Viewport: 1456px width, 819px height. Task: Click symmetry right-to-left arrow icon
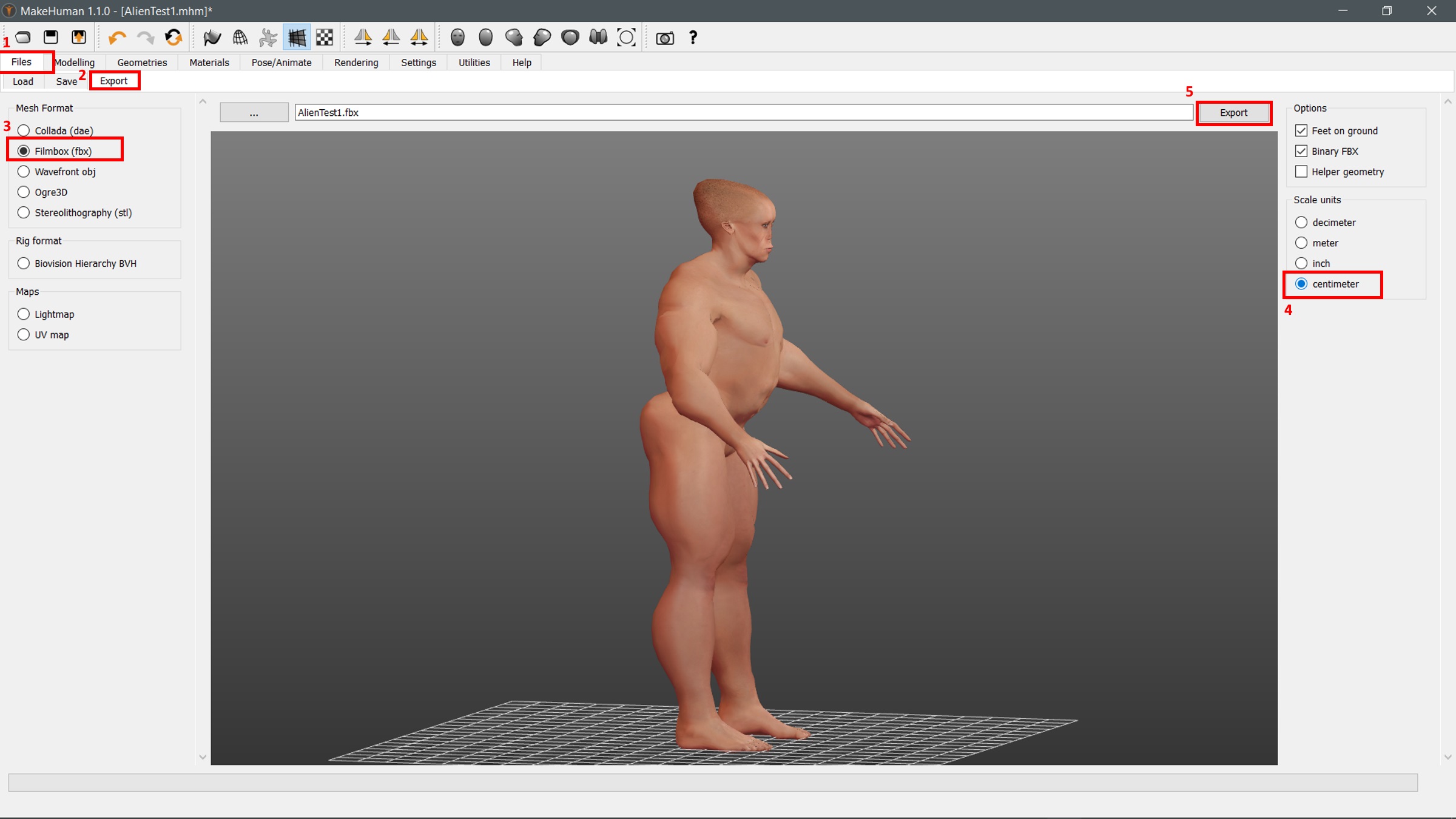point(363,38)
